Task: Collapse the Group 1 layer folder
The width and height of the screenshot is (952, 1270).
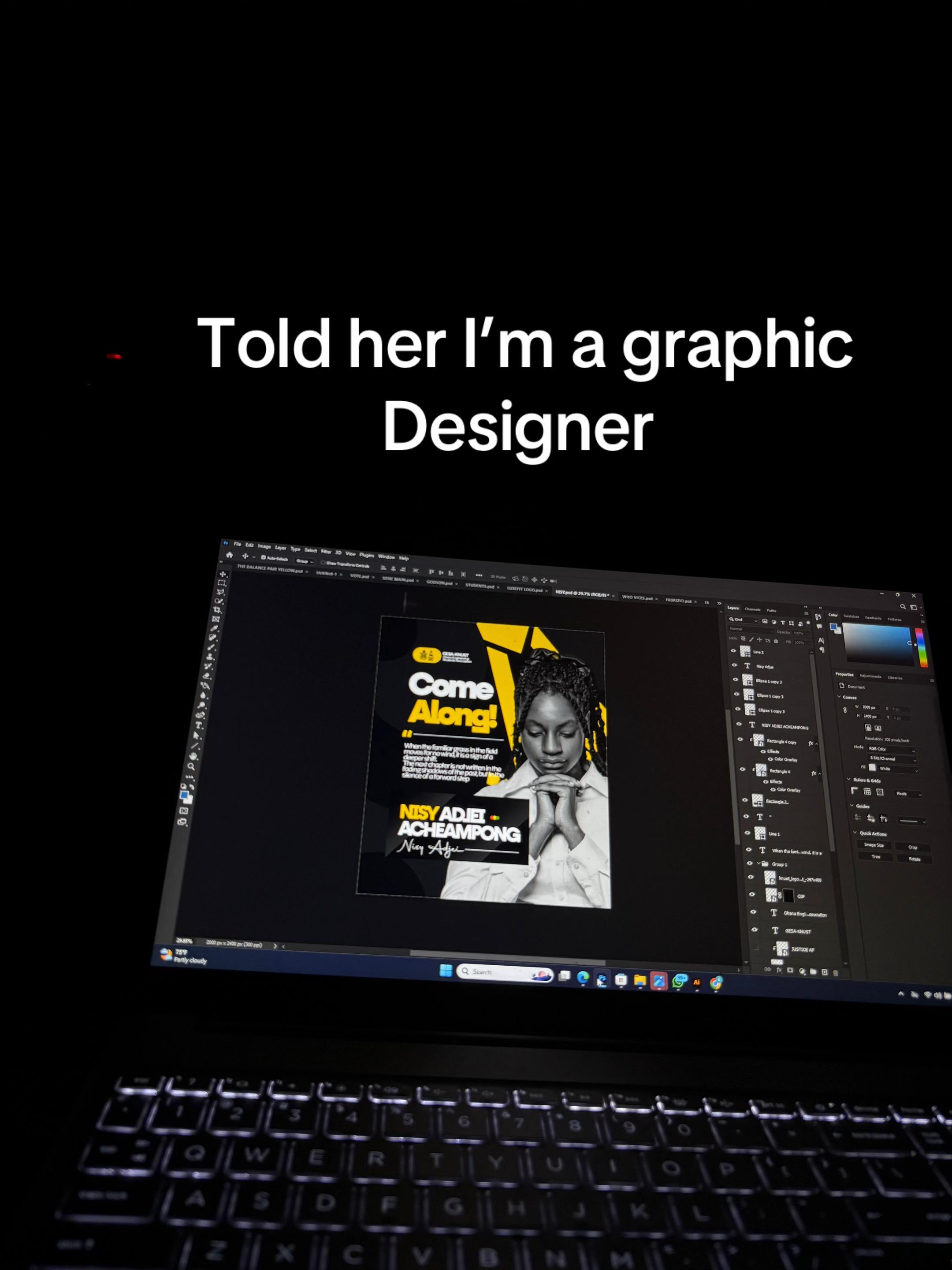Action: coord(758,863)
